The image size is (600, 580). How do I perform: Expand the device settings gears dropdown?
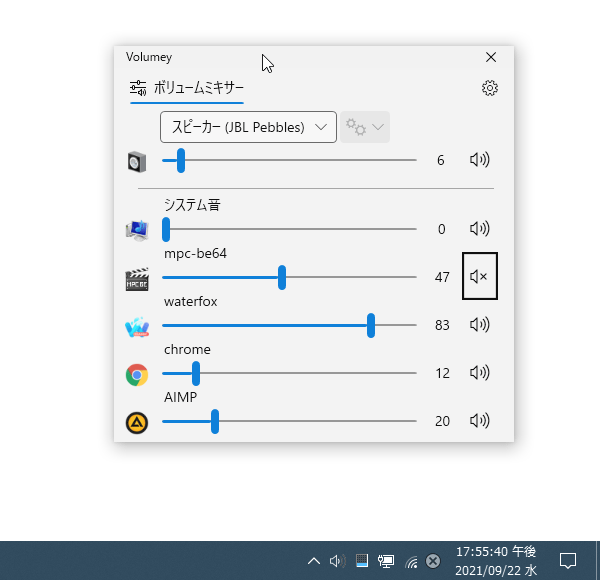click(x=365, y=127)
